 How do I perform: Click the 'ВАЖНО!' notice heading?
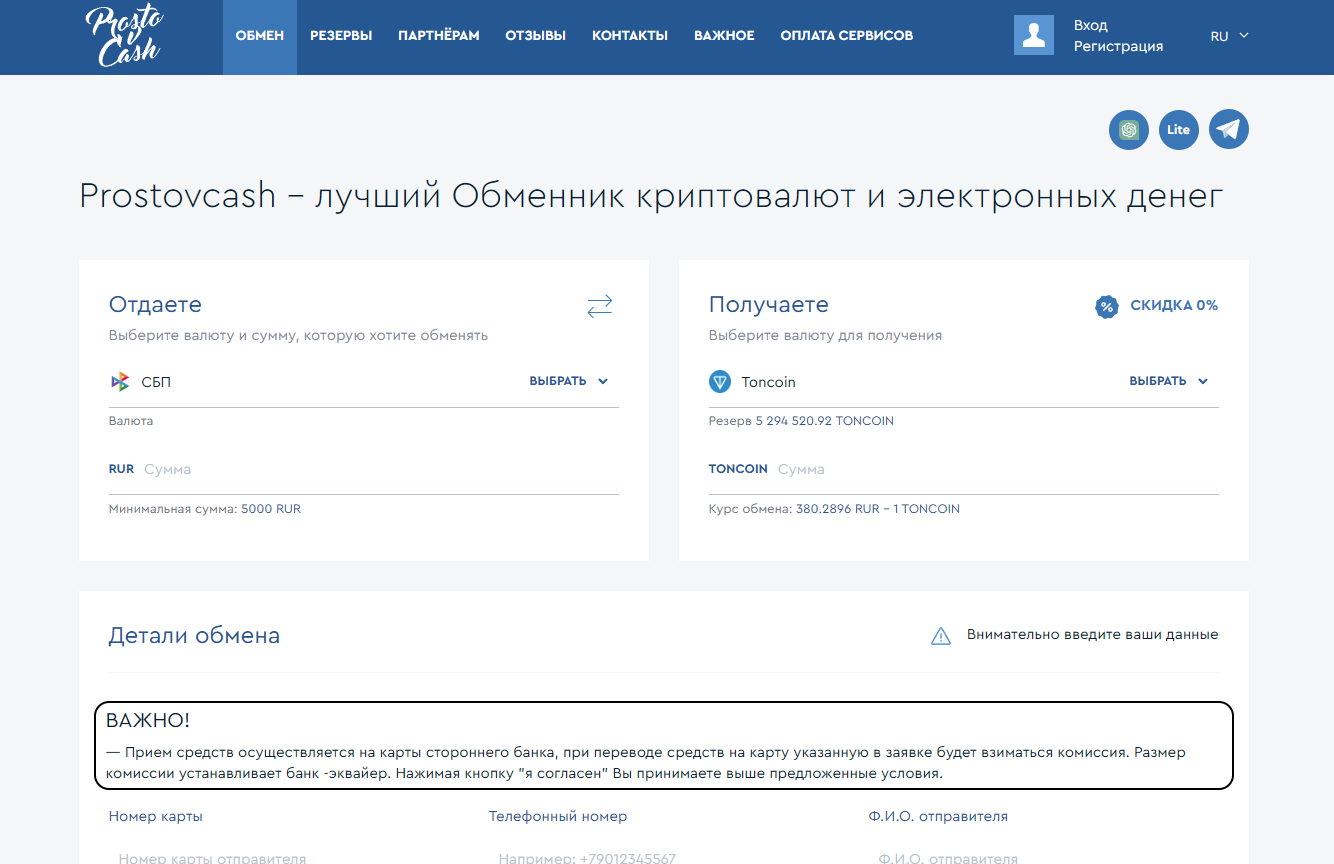point(148,720)
